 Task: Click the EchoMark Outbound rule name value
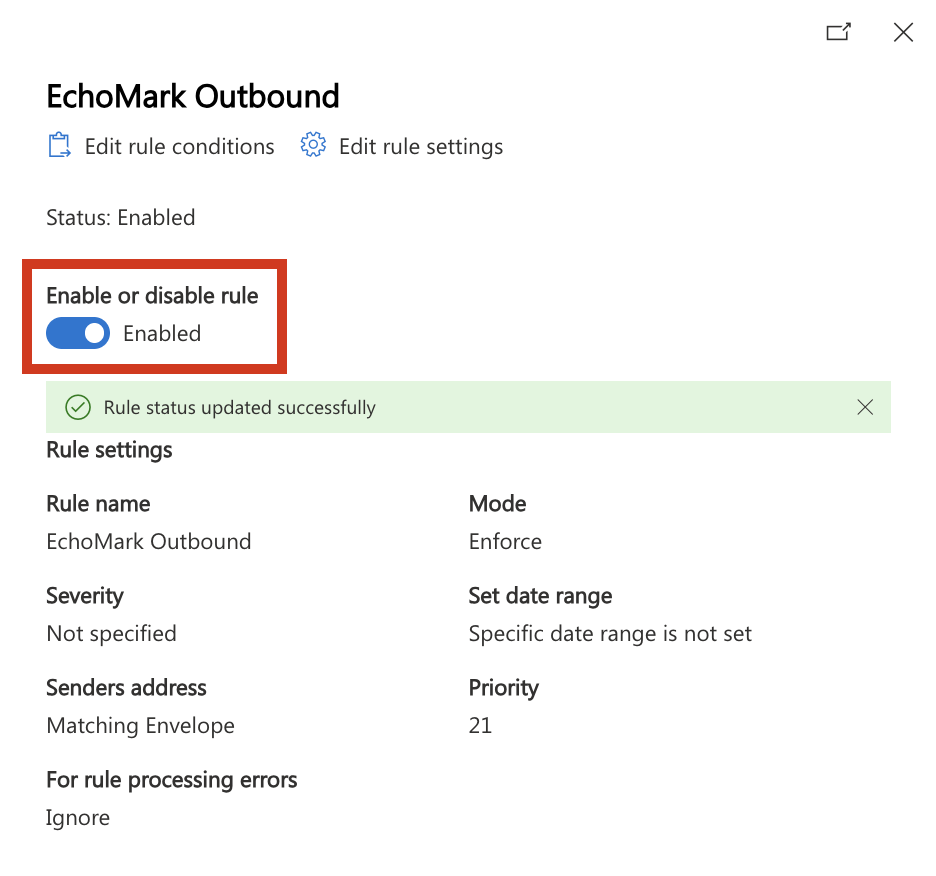(x=149, y=541)
